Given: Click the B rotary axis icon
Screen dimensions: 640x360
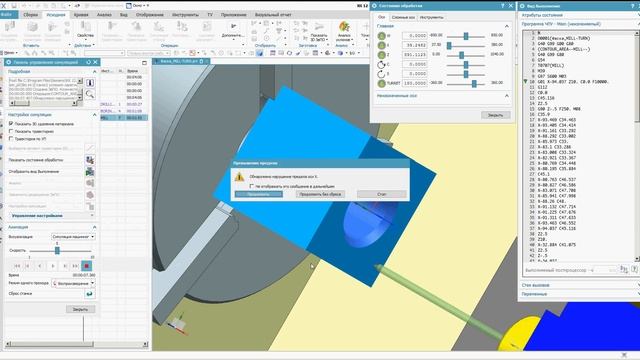Looking at the screenshot, I should [x=381, y=74].
